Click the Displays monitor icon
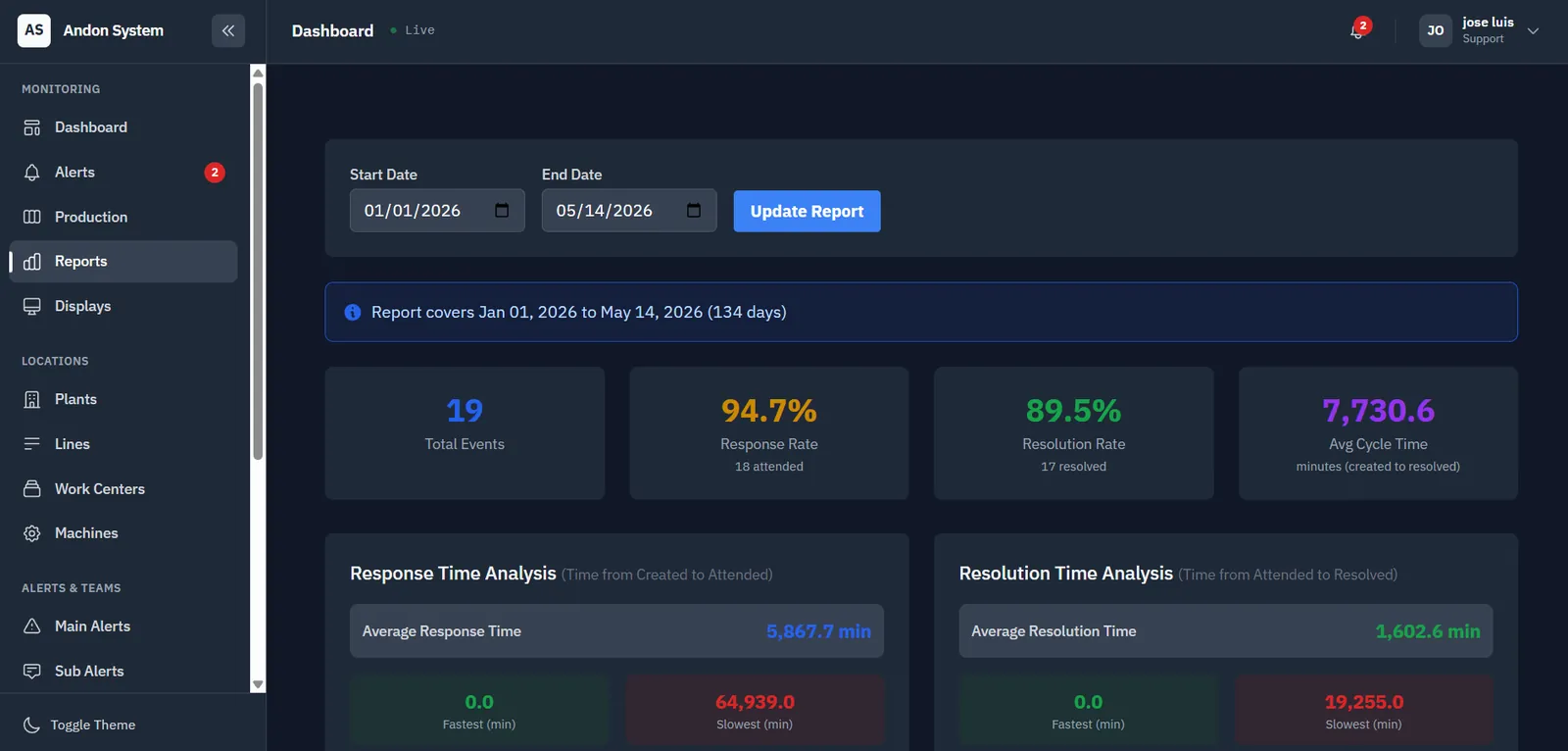Screen dimensions: 1568x751 click(x=32, y=306)
